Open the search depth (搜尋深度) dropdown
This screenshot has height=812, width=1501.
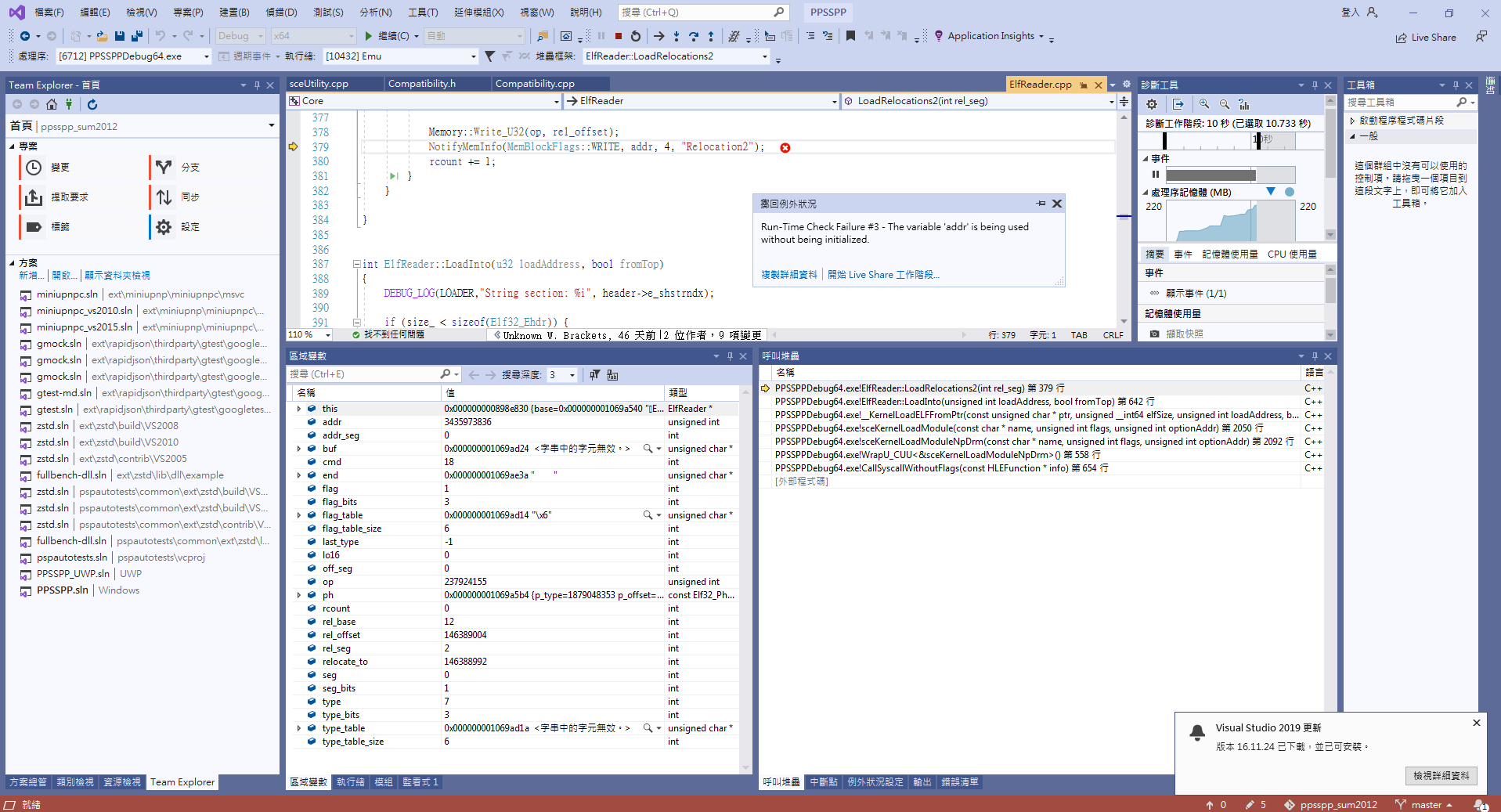click(x=572, y=375)
